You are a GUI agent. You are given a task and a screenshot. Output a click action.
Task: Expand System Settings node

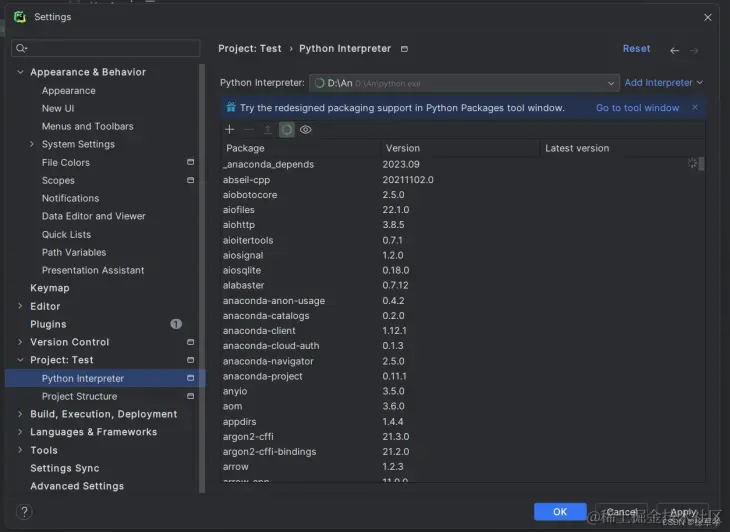32,144
